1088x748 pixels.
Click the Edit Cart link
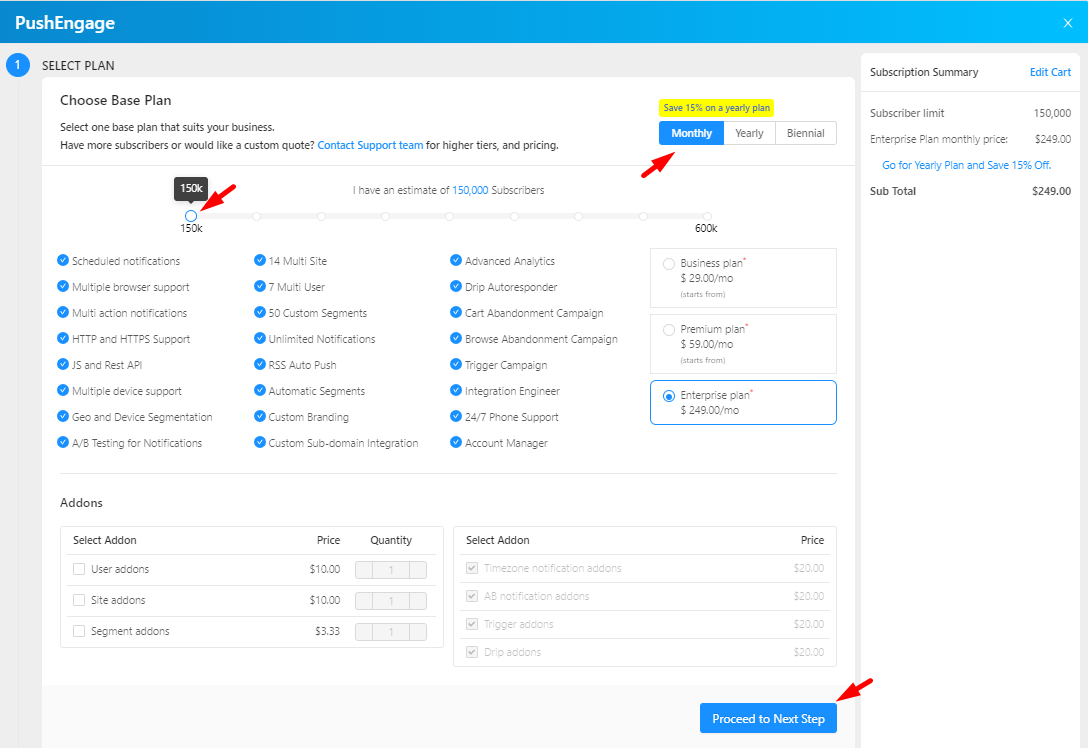pyautogui.click(x=1050, y=72)
